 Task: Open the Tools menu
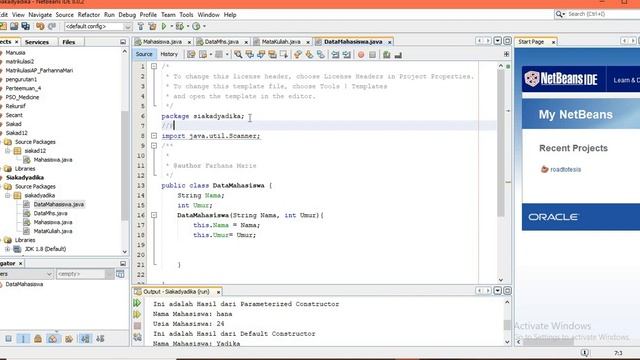coord(186,15)
